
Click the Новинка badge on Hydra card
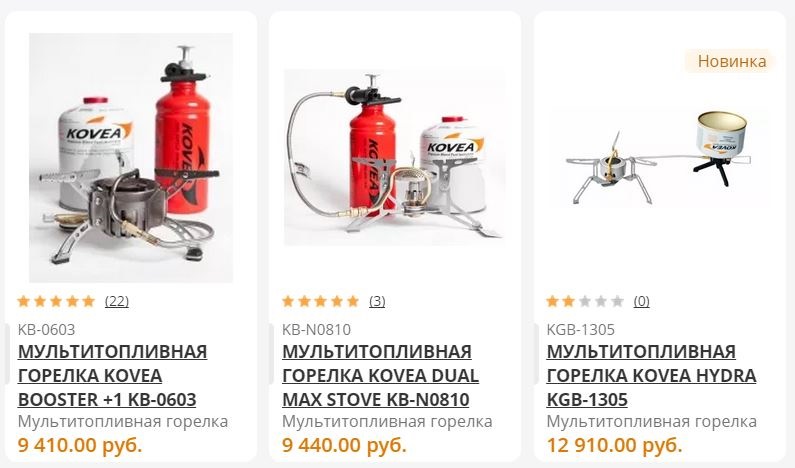(731, 61)
